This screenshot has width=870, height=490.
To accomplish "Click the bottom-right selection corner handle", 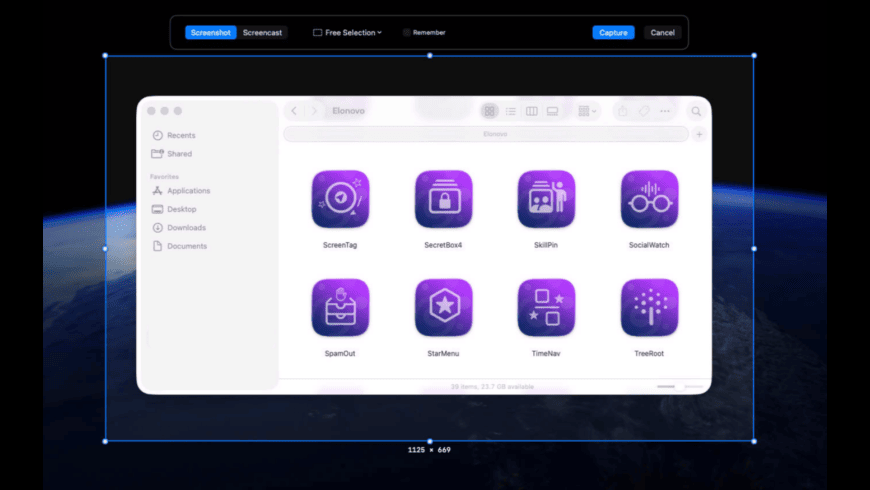I will 754,442.
